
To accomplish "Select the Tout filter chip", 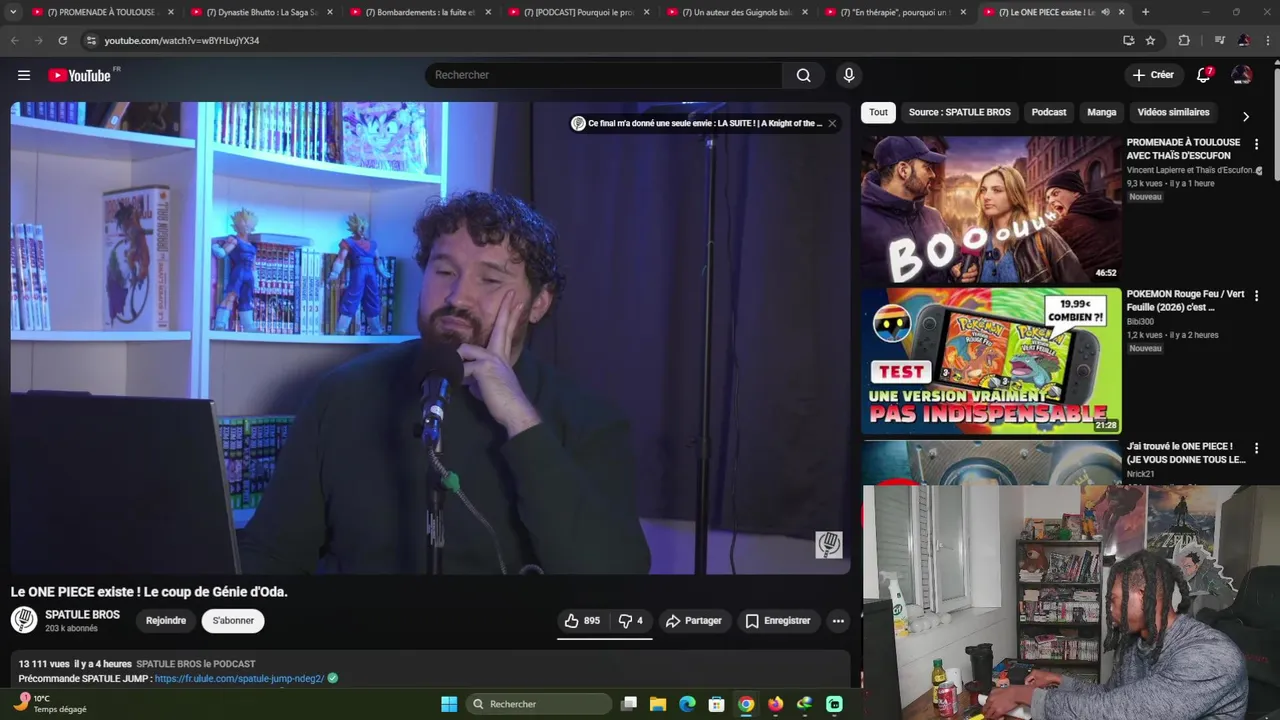I will 878,112.
